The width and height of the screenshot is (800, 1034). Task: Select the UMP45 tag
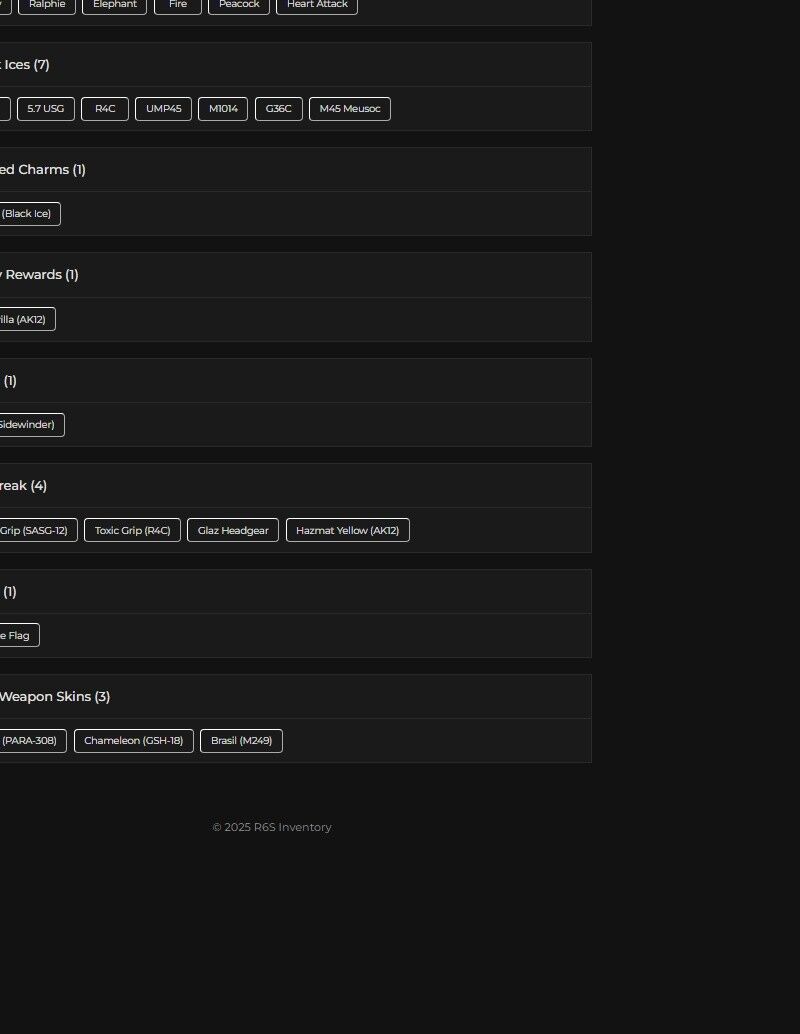[x=163, y=109]
